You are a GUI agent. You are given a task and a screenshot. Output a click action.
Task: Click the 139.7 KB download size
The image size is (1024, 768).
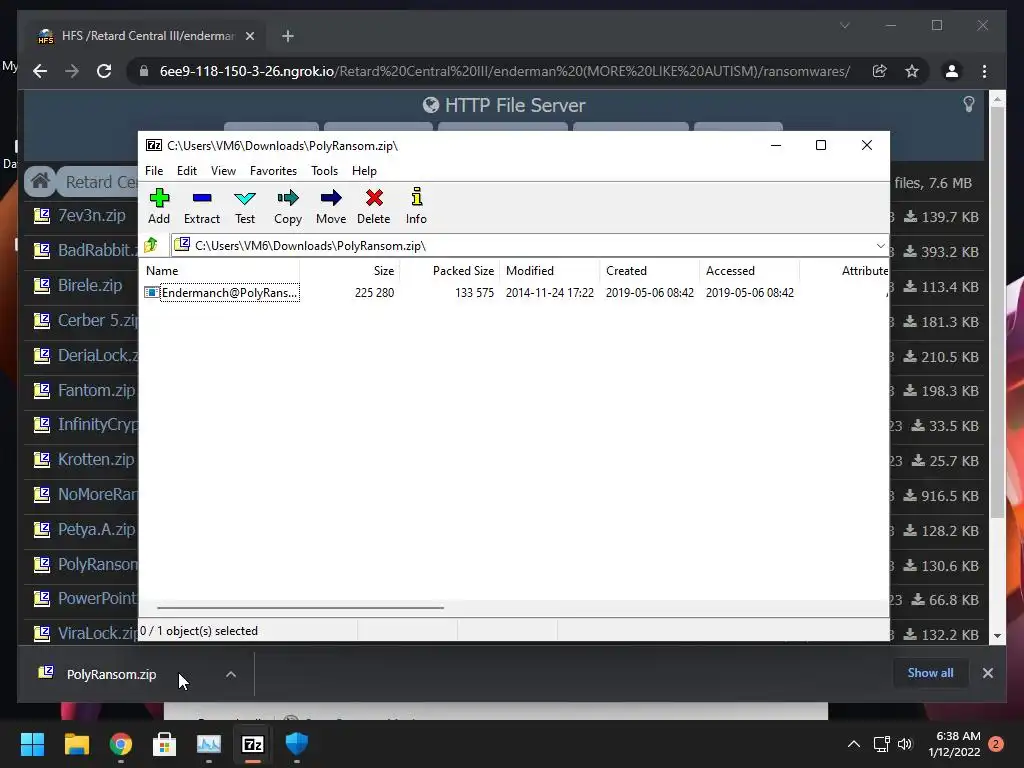tap(941, 217)
